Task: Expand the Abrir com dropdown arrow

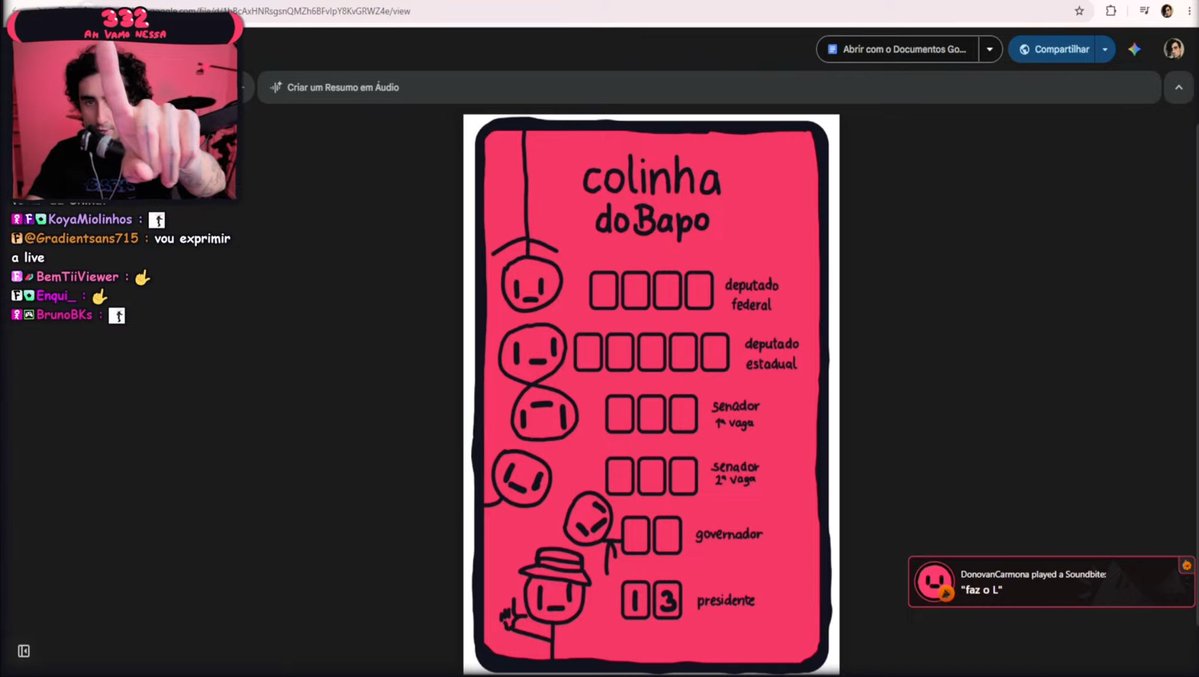Action: tap(990, 49)
